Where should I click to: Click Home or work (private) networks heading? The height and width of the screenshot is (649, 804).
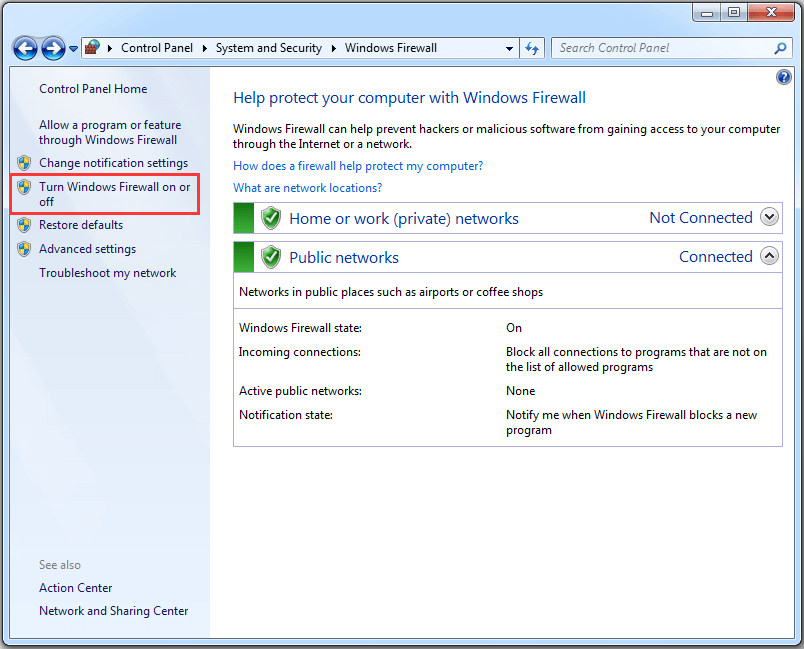(404, 218)
